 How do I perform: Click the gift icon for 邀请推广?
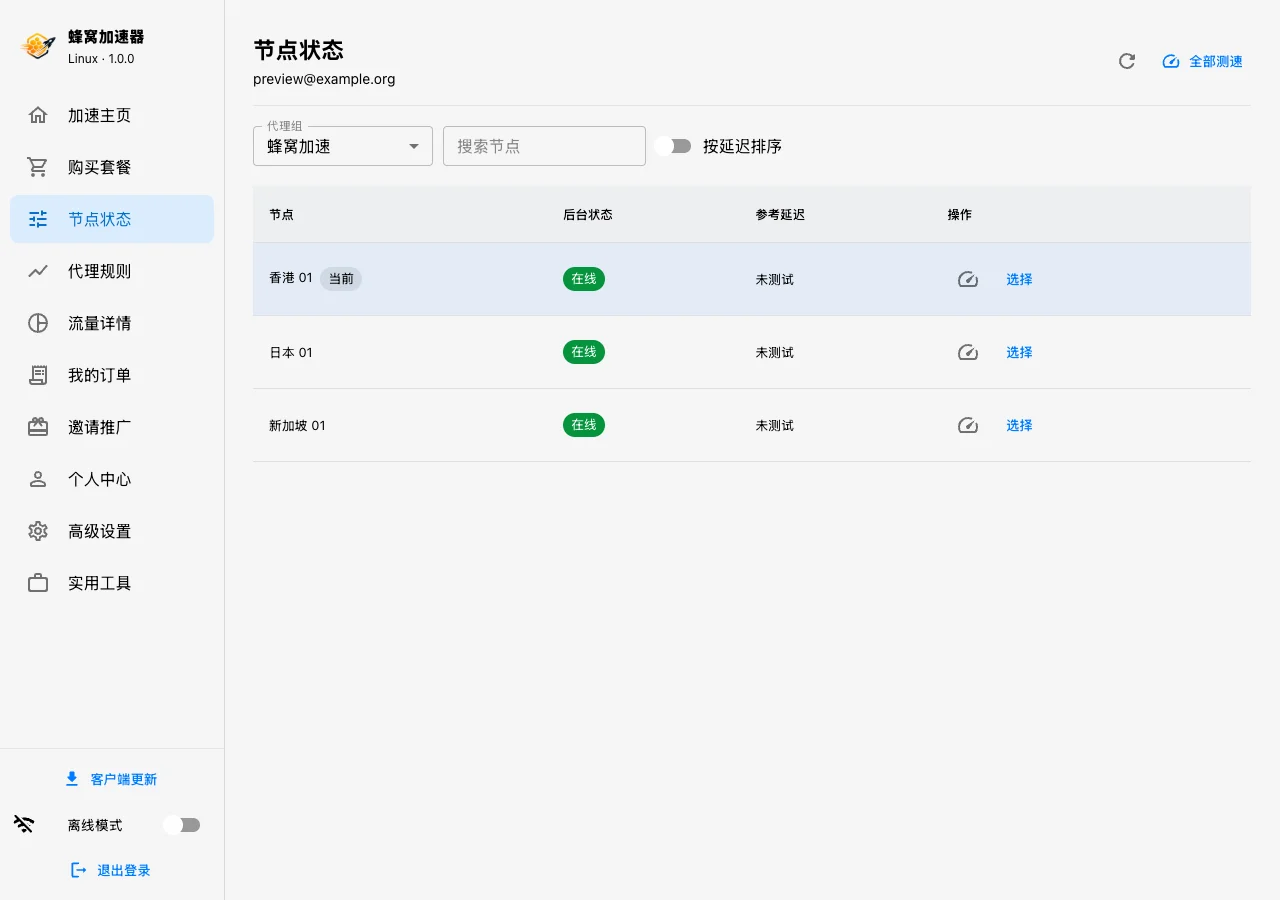click(x=38, y=427)
